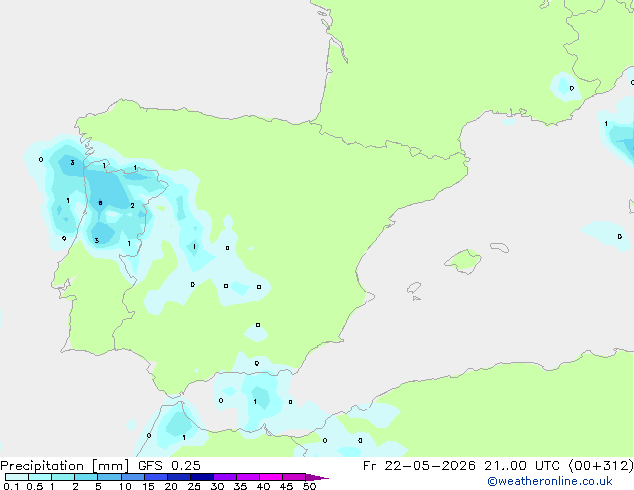Click the legend scale label '50'
The width and height of the screenshot is (634, 490).
pos(309,486)
